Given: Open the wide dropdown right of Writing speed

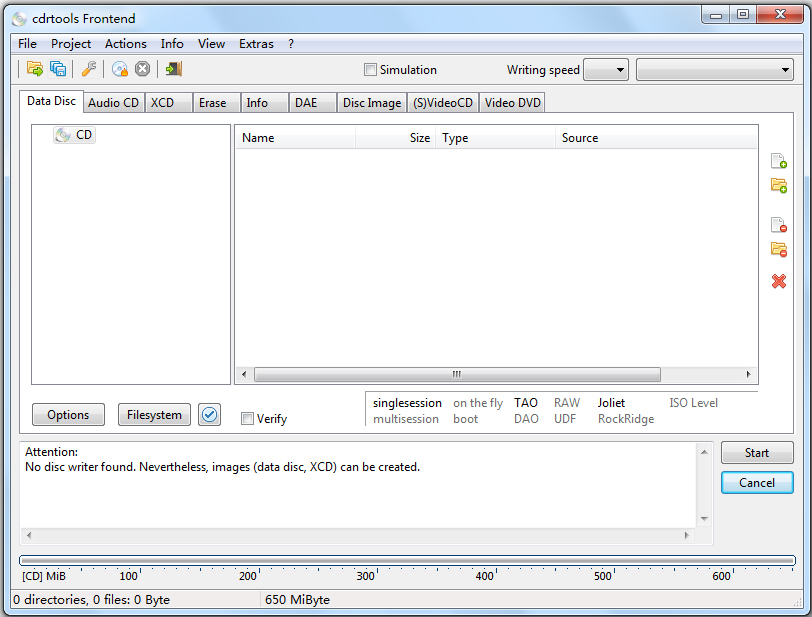Looking at the screenshot, I should 715,70.
